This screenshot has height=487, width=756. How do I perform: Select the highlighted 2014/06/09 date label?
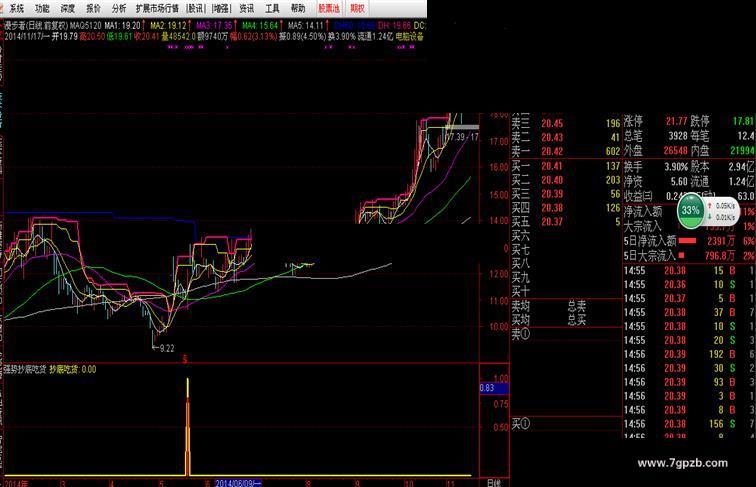(238, 483)
